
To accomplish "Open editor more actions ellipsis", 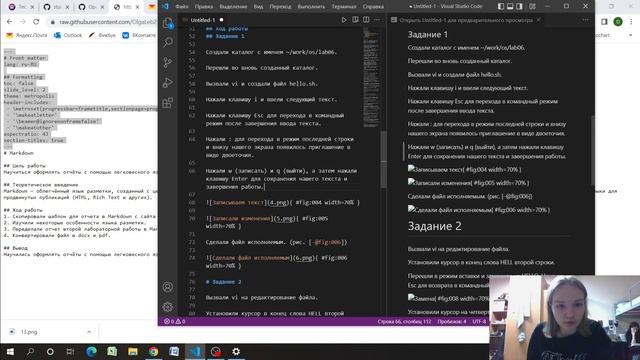I will click(377, 20).
